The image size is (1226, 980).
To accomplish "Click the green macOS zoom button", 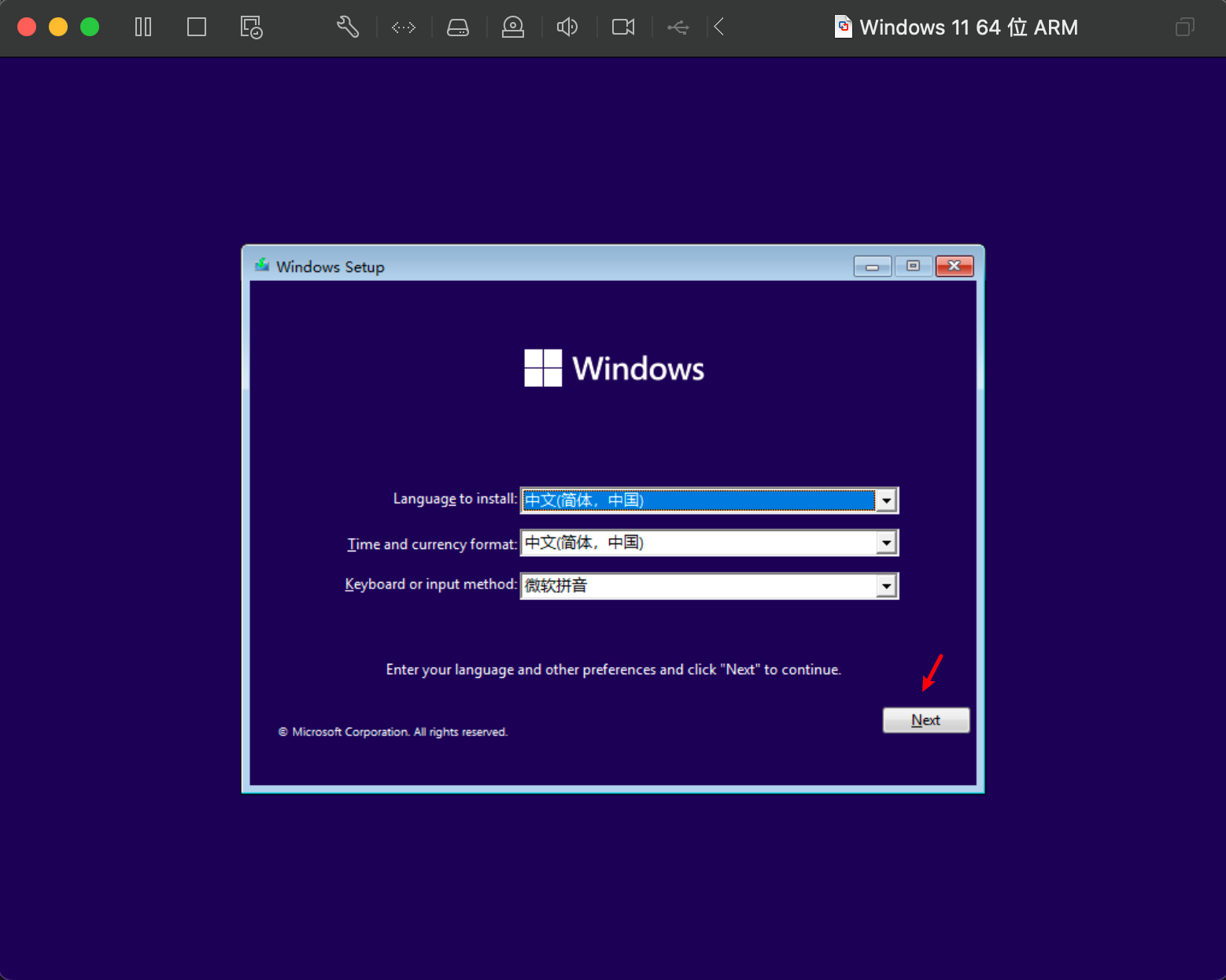I will click(90, 28).
